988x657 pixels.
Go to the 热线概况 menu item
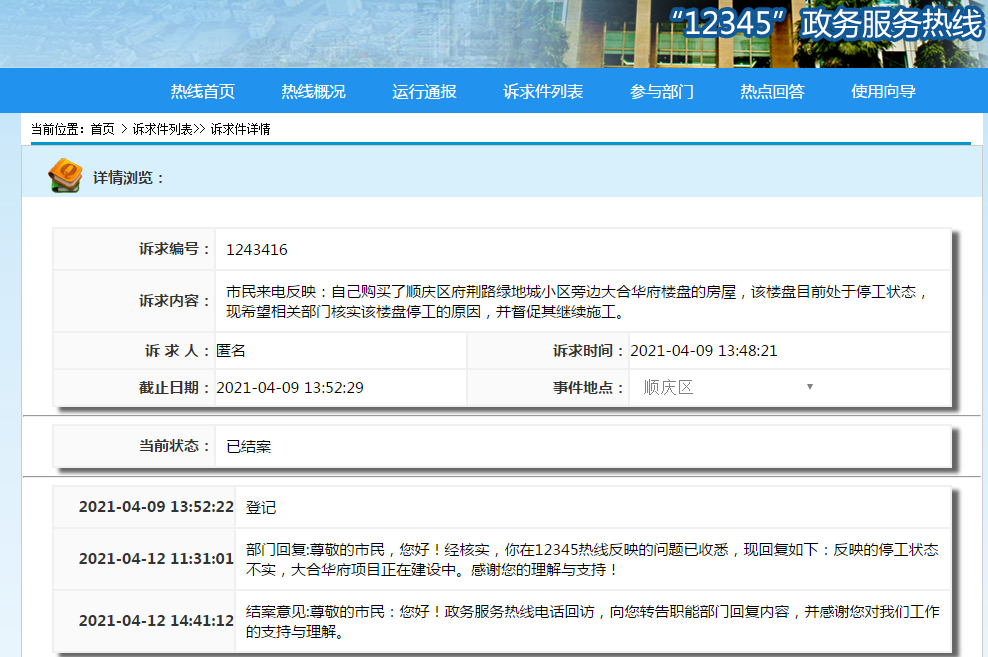point(313,92)
